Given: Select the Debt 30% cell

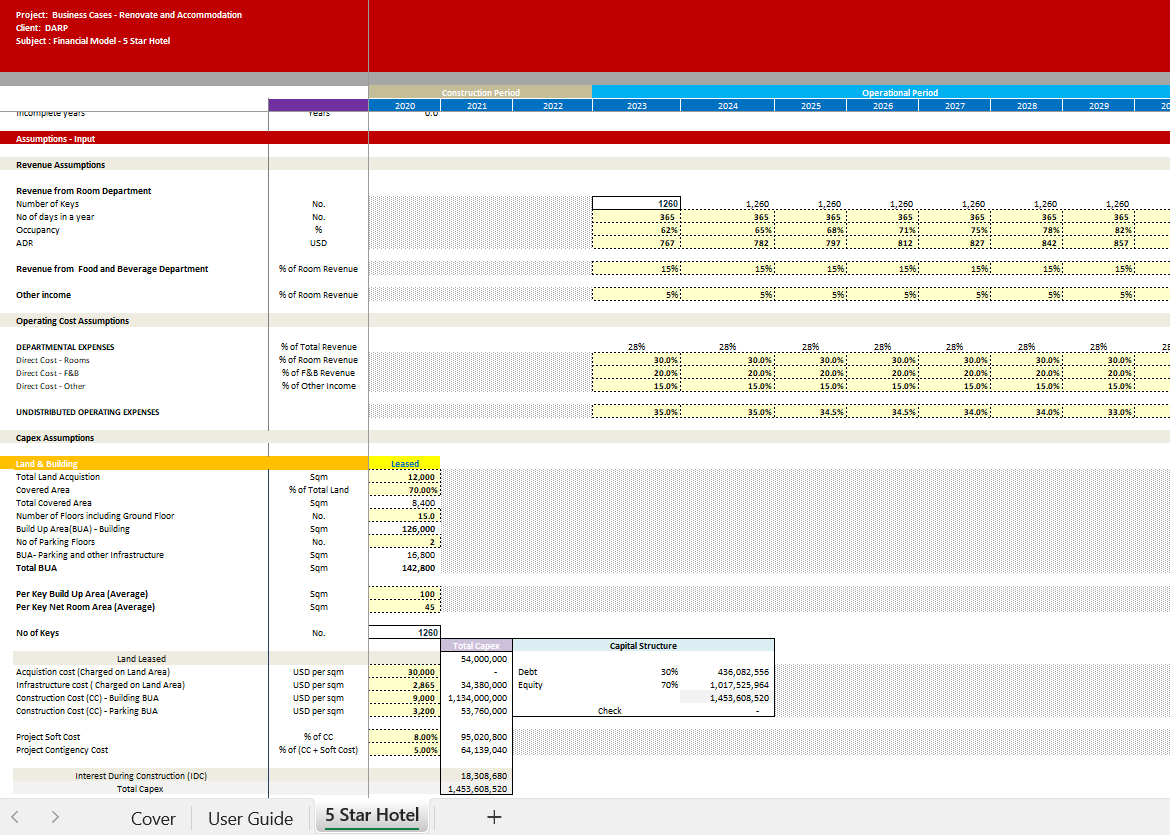Looking at the screenshot, I should pos(668,672).
